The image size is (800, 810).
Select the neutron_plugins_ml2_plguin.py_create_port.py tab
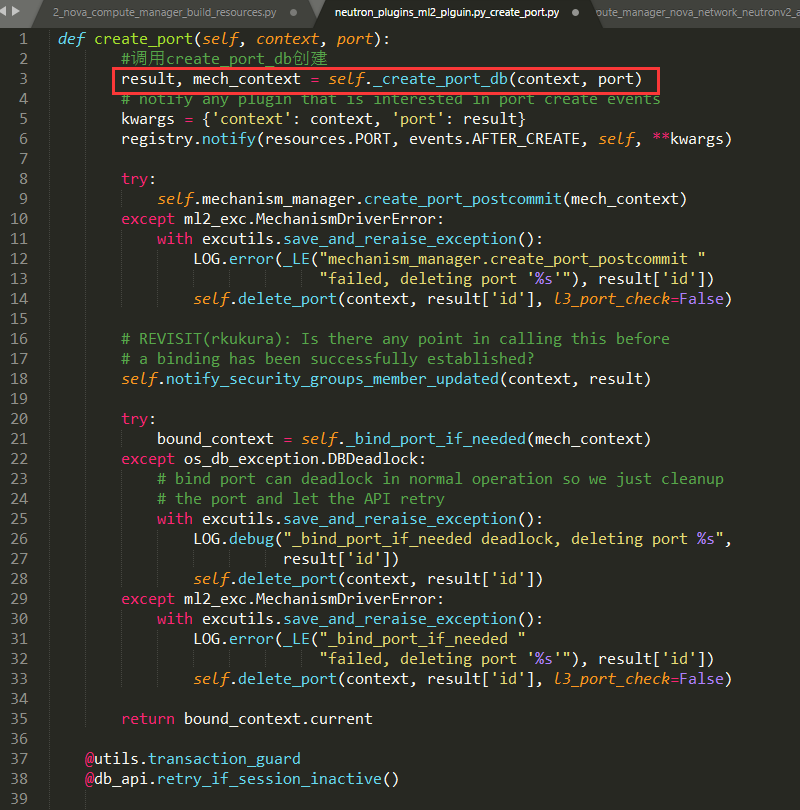[x=447, y=12]
